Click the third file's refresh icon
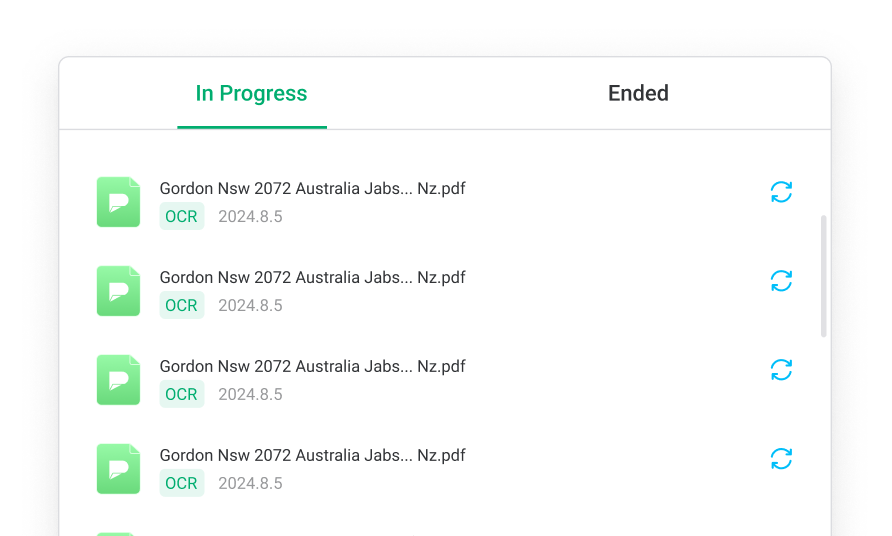This screenshot has height=536, width=892. point(781,370)
